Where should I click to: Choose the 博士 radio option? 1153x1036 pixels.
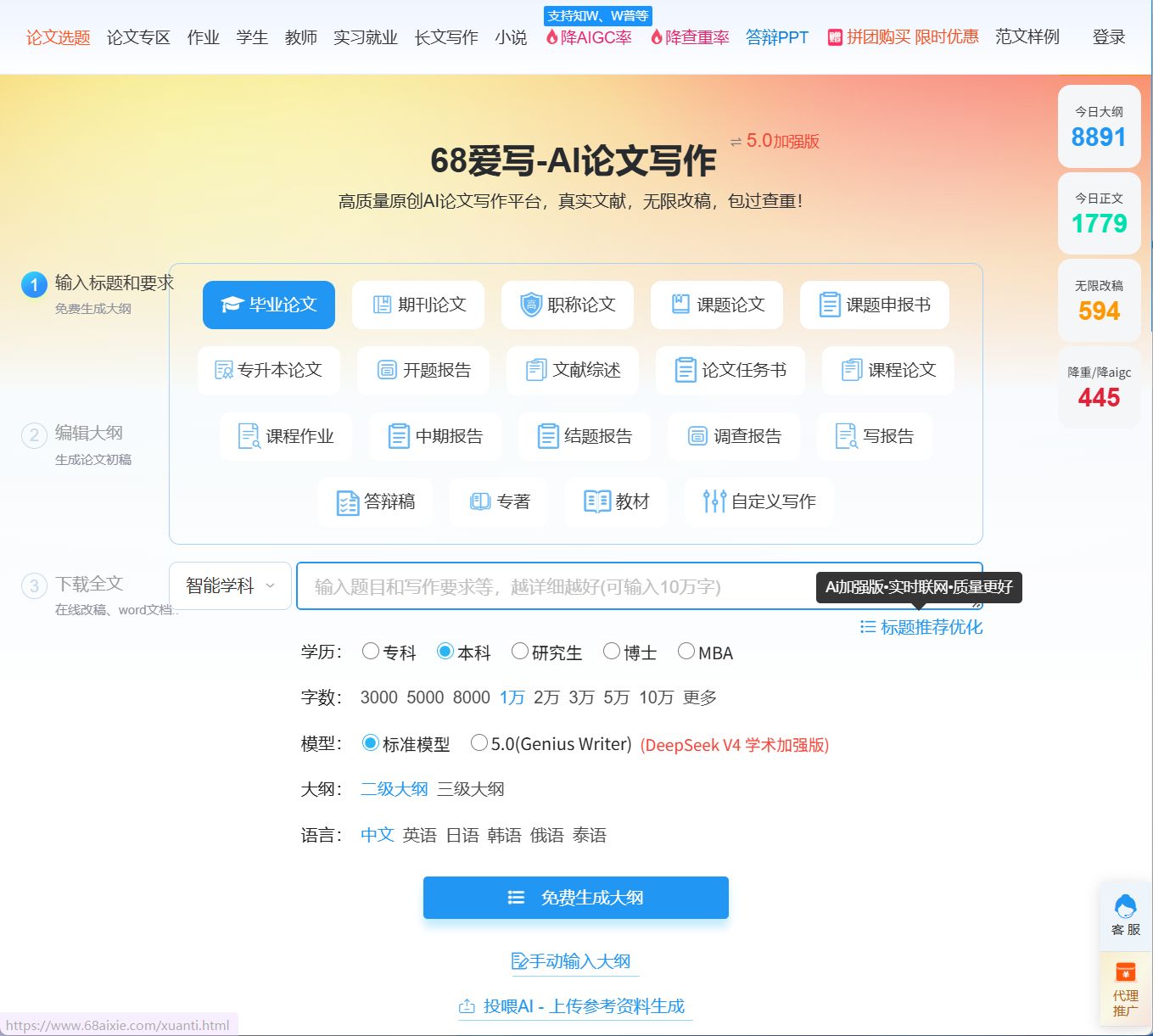pos(611,652)
